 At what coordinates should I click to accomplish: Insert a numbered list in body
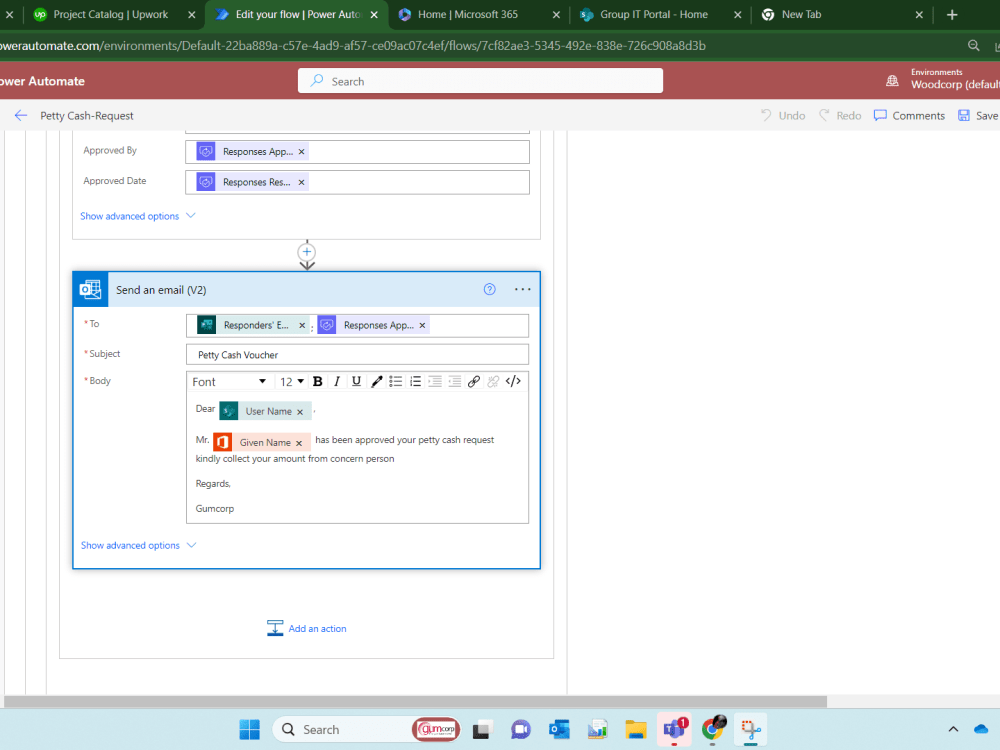click(x=415, y=381)
